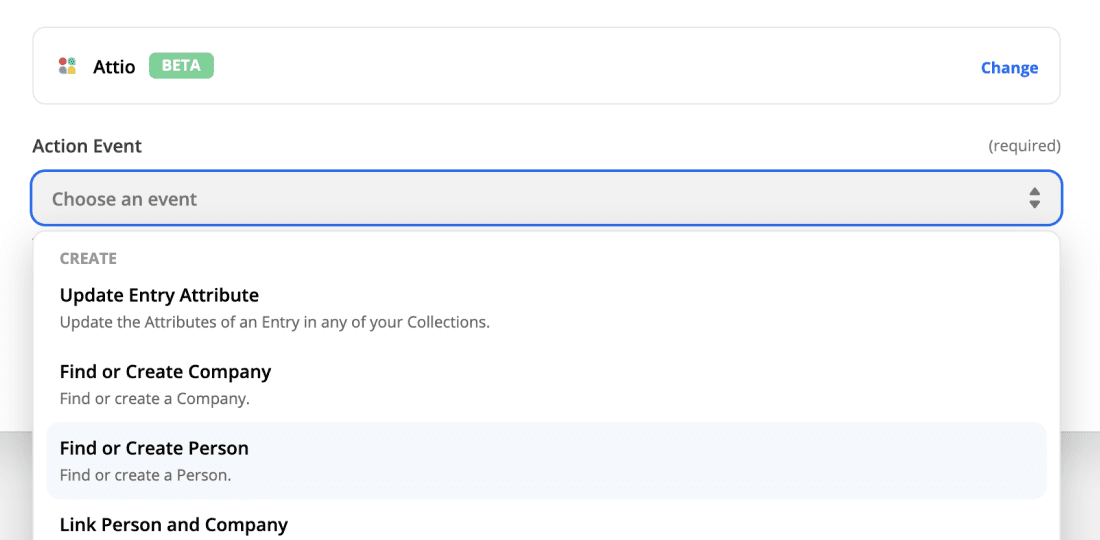Select Find or Create Person event
This screenshot has width=1100, height=540.
(x=154, y=448)
